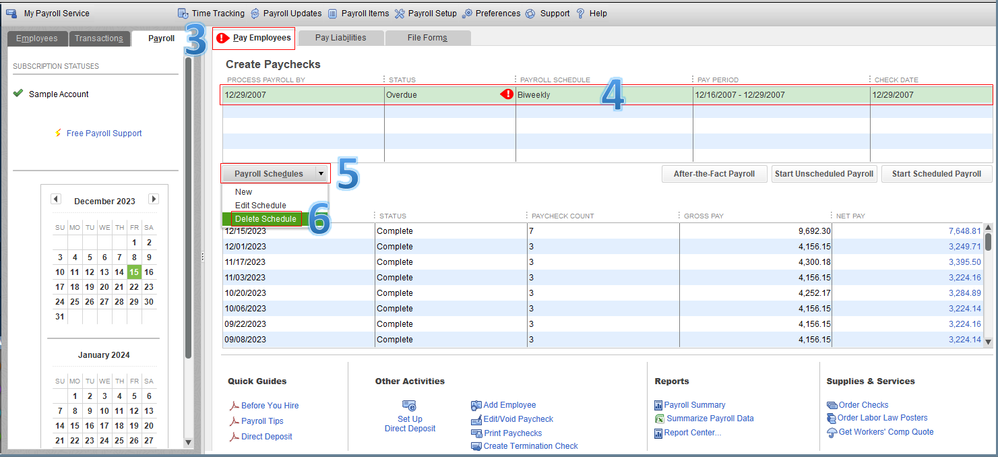Select the 12/01/2023 payroll history row
The height and width of the screenshot is (457, 998).
pos(601,246)
